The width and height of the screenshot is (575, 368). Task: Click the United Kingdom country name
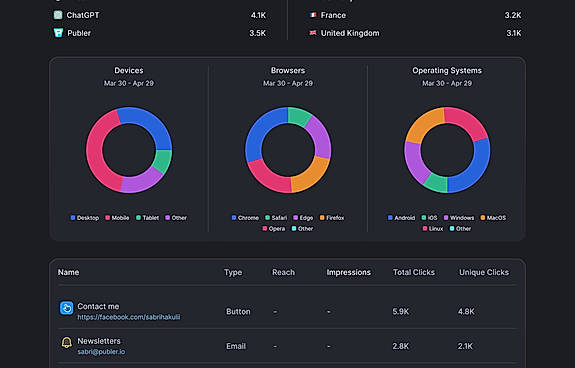coord(350,33)
